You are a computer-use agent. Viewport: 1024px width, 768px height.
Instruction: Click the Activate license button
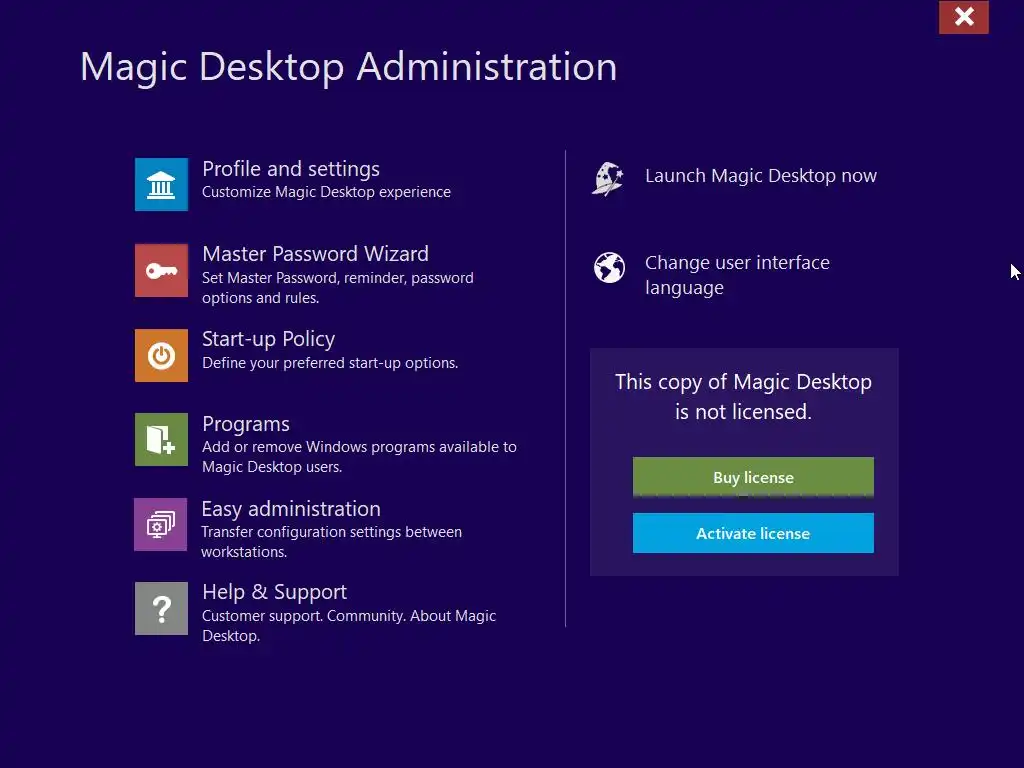[x=753, y=533]
